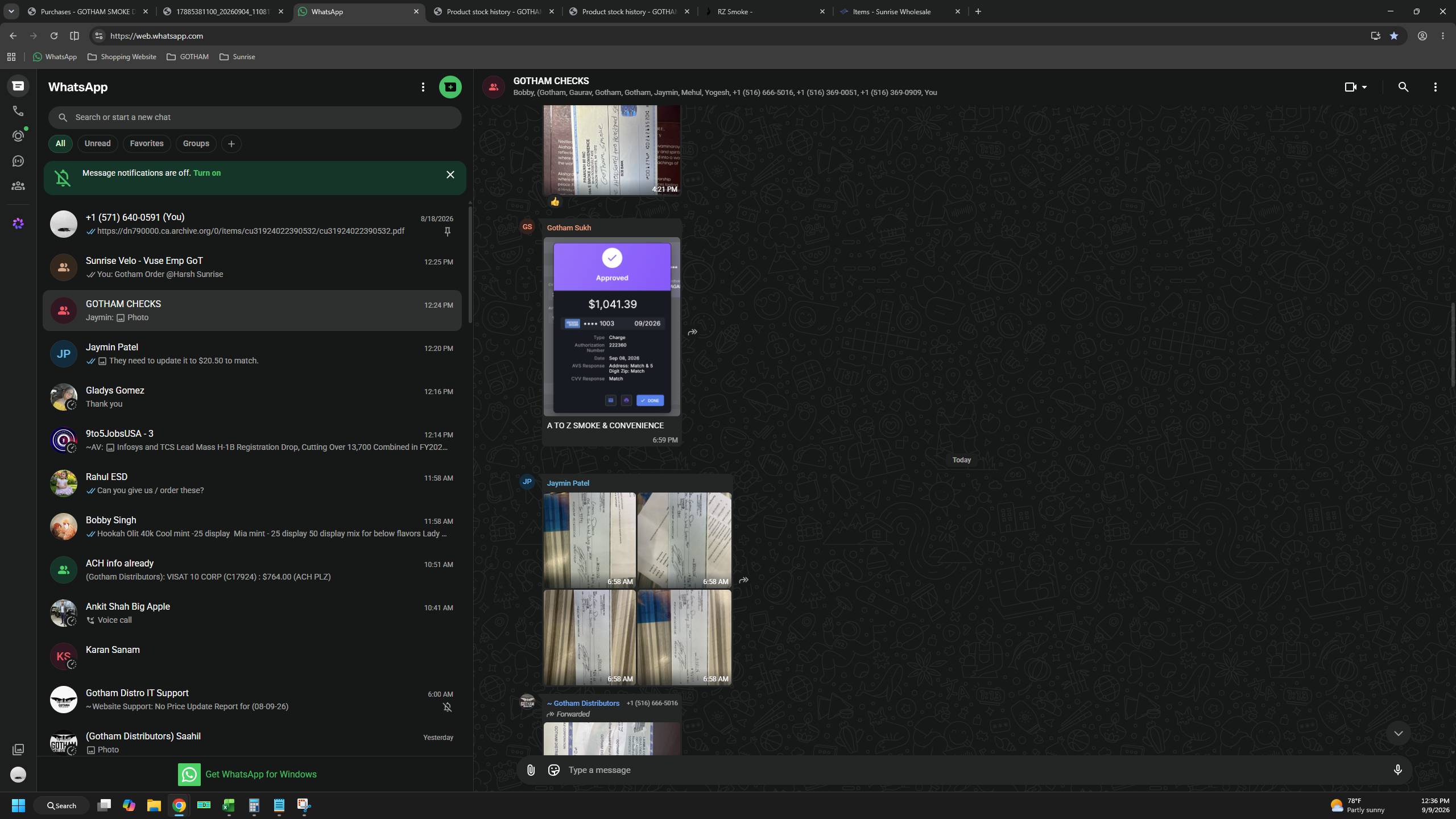Open the Jaymin Patel chat
The width and height of the screenshot is (1456, 819).
coord(252,354)
